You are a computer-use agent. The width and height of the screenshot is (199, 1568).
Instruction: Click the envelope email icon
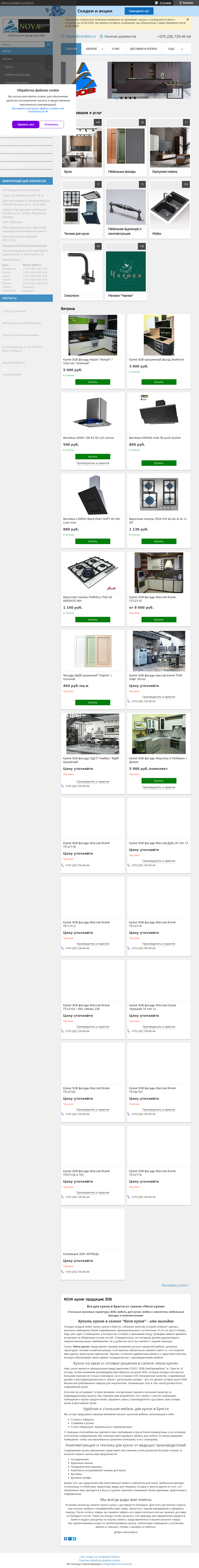pos(63,37)
